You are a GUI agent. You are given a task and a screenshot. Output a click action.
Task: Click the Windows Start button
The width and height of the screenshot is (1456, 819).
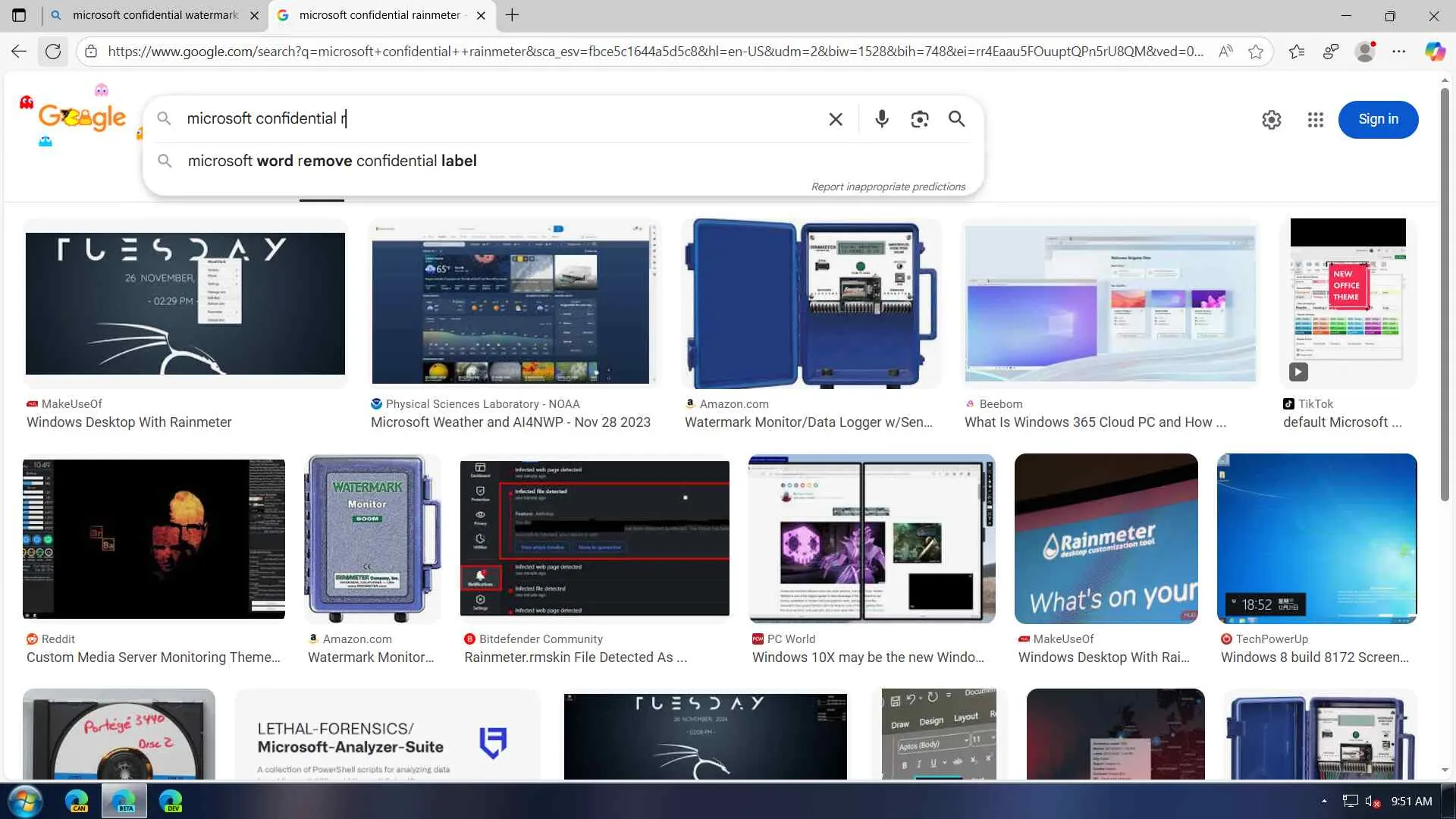point(24,801)
